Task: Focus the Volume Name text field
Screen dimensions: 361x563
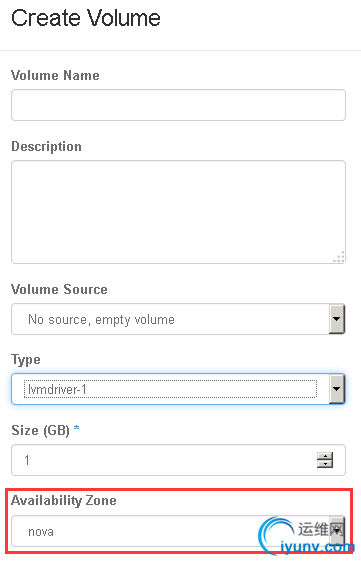Action: tap(178, 105)
